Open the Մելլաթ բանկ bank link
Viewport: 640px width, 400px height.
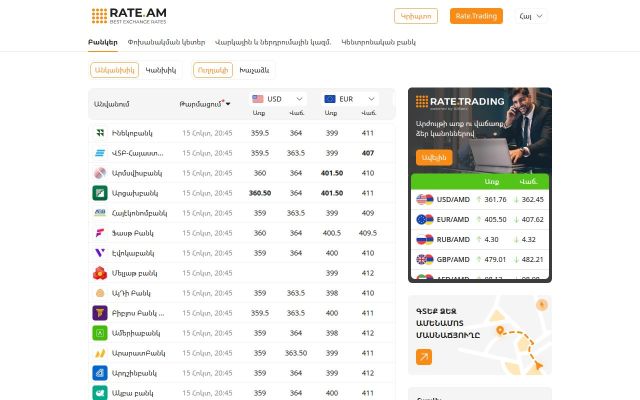click(134, 273)
